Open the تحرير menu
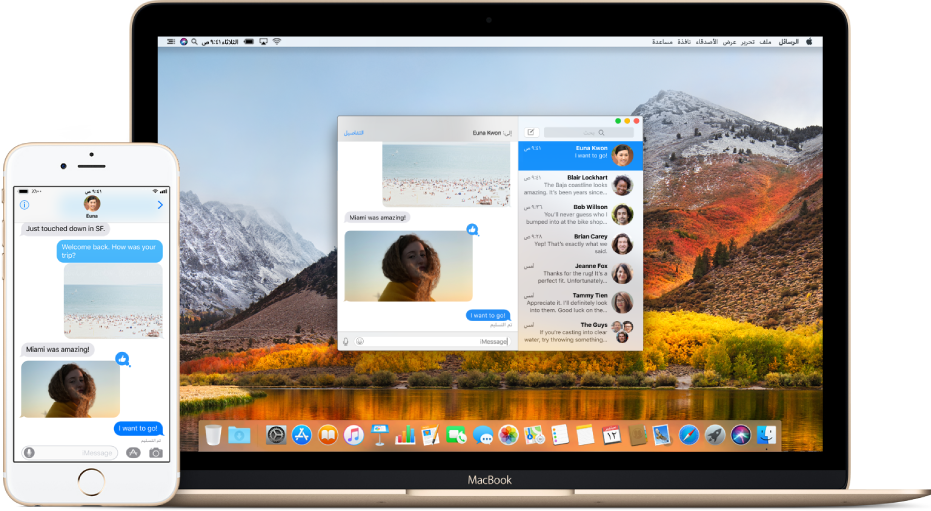 (748, 42)
